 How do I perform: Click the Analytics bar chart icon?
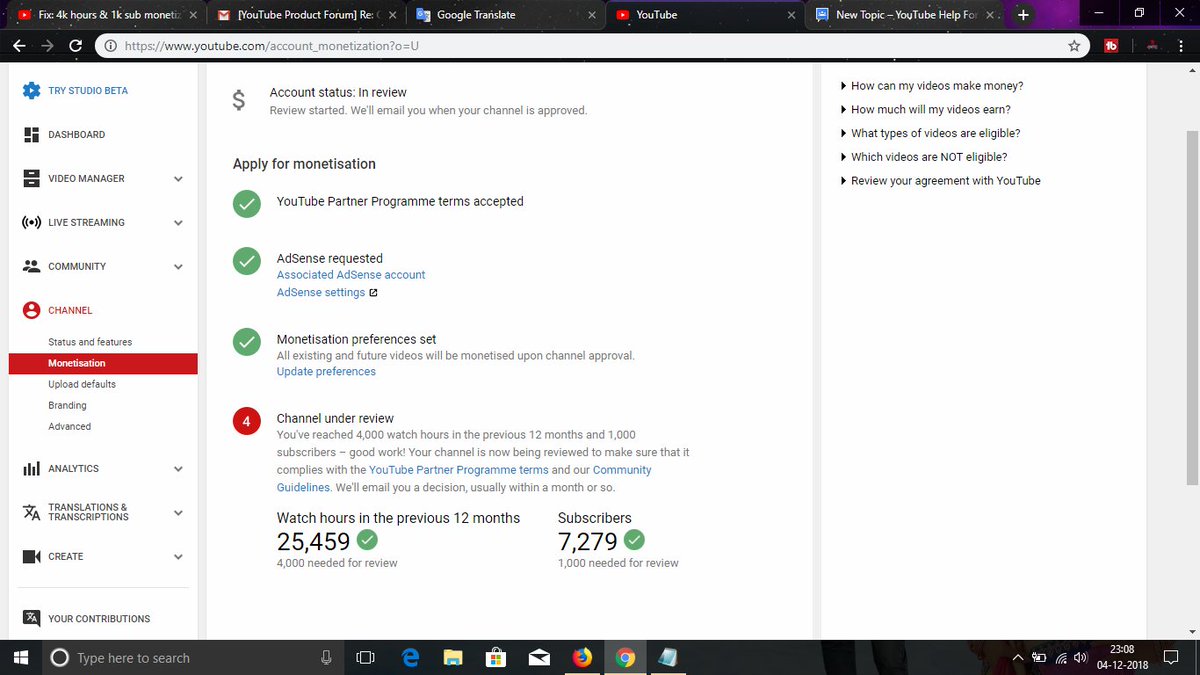[31, 468]
